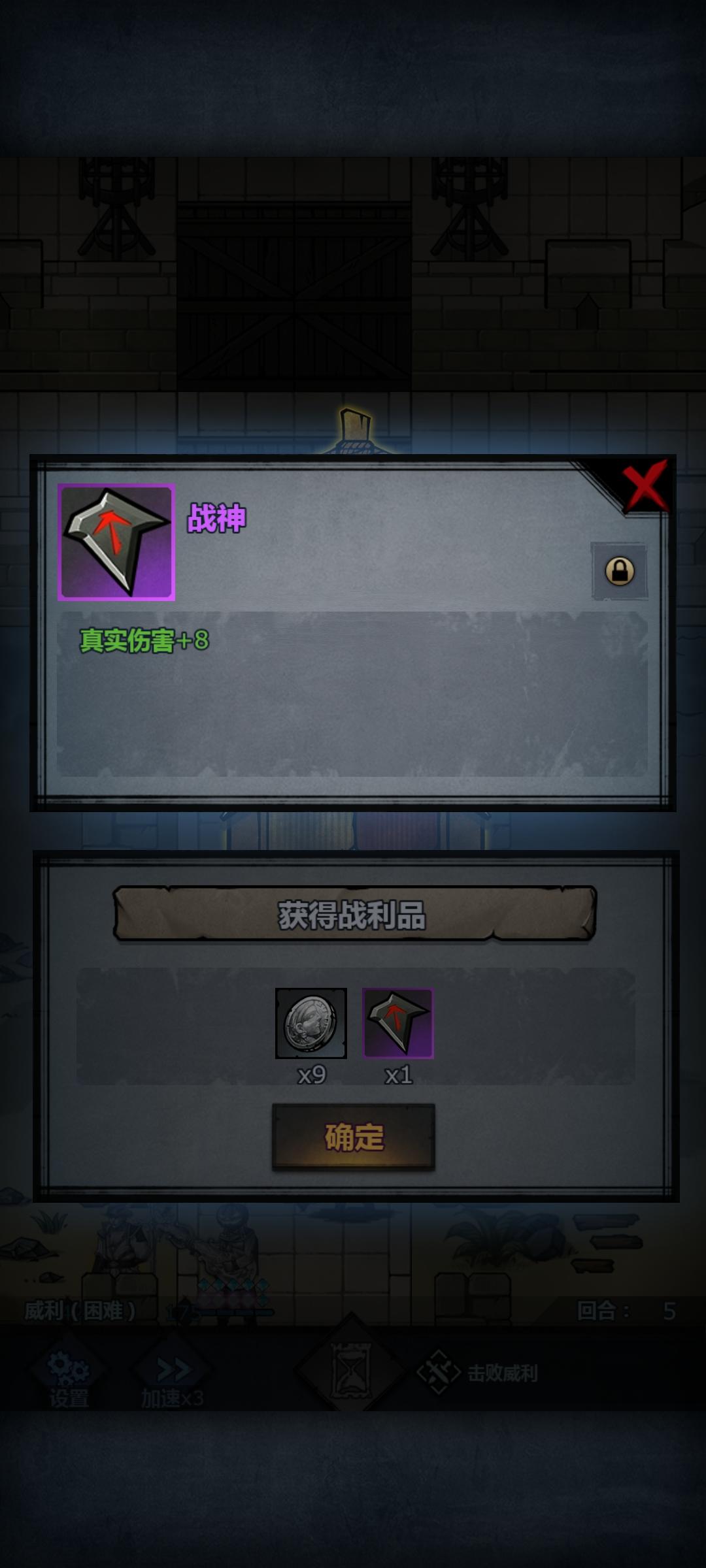Select the 战神 loot thumbnail in the rewards
This screenshot has height=1568, width=706.
tap(398, 1023)
